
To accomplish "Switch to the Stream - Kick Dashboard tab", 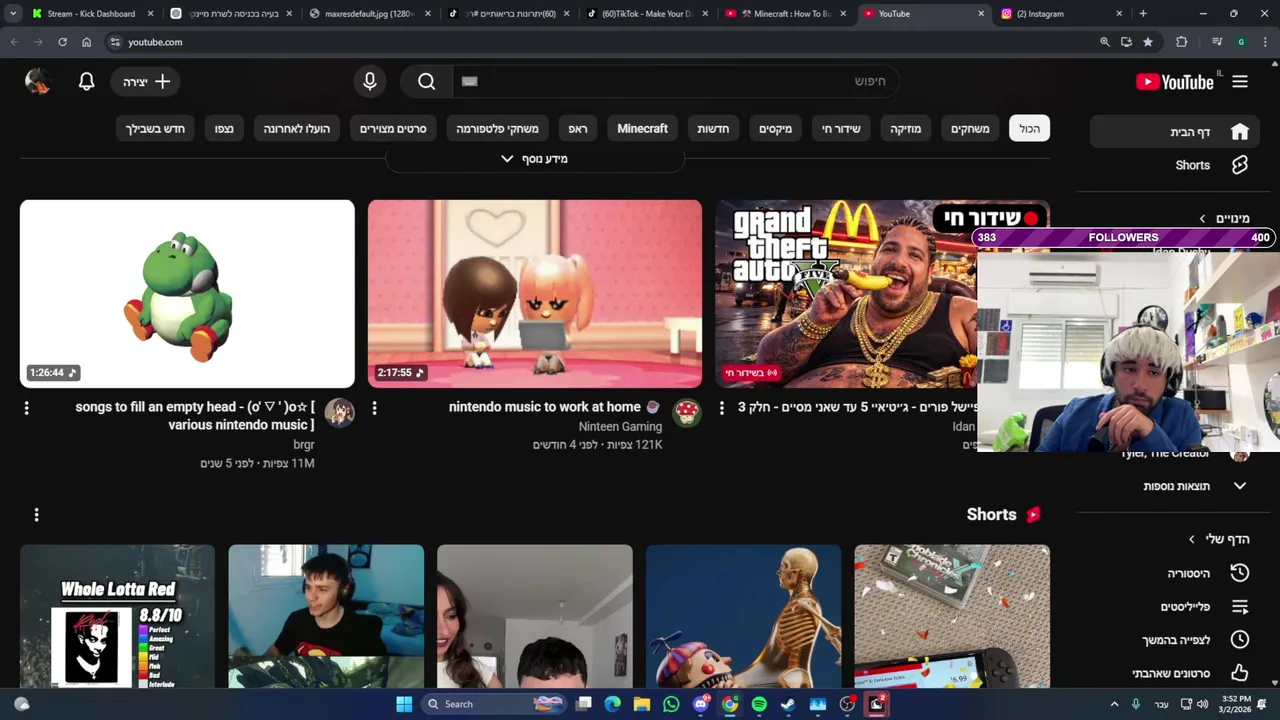I will coord(91,14).
